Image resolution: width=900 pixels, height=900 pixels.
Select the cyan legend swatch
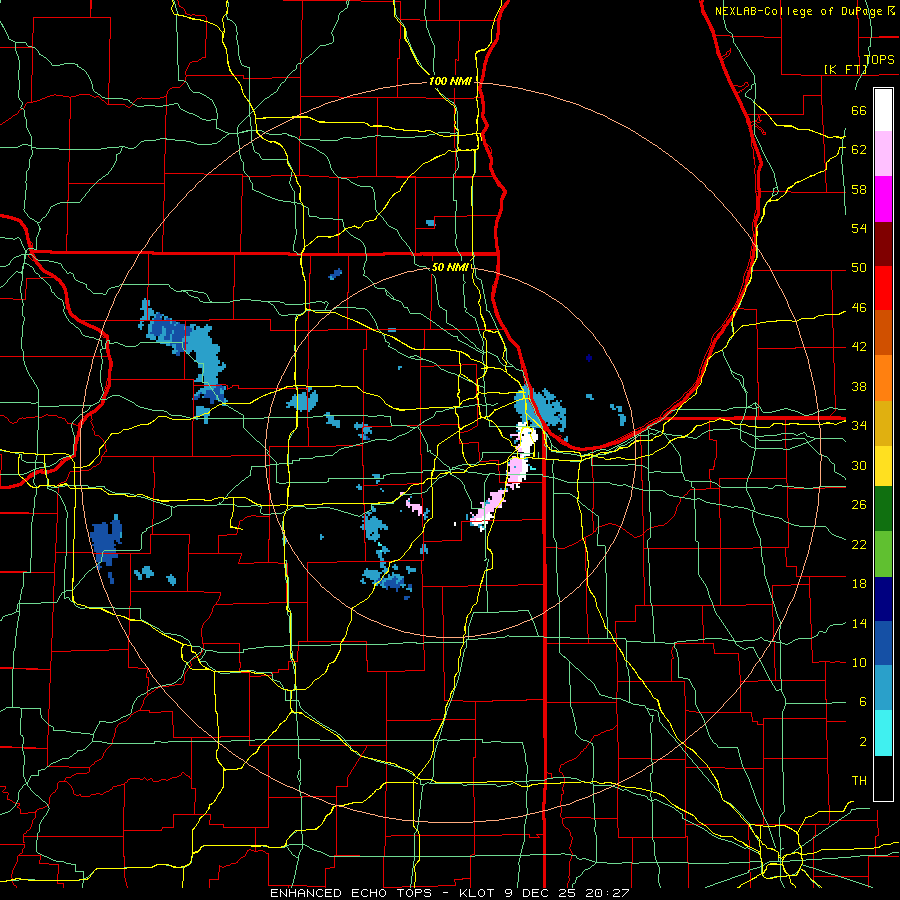tap(883, 734)
